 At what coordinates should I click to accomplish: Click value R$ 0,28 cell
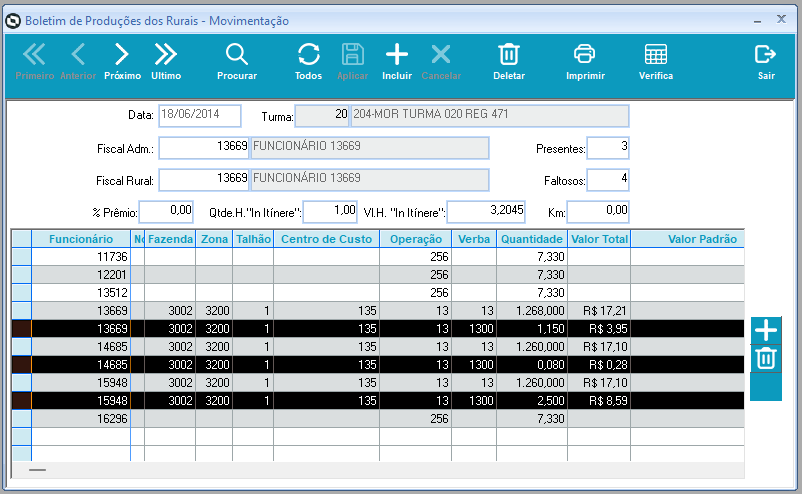(x=599, y=365)
